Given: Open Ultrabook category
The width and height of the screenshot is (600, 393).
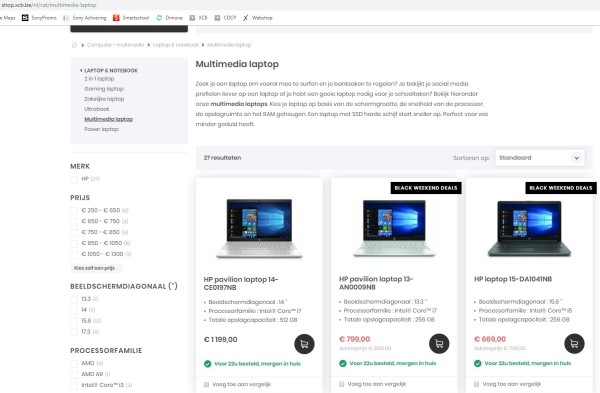Looking at the screenshot, I should pyautogui.click(x=96, y=109).
